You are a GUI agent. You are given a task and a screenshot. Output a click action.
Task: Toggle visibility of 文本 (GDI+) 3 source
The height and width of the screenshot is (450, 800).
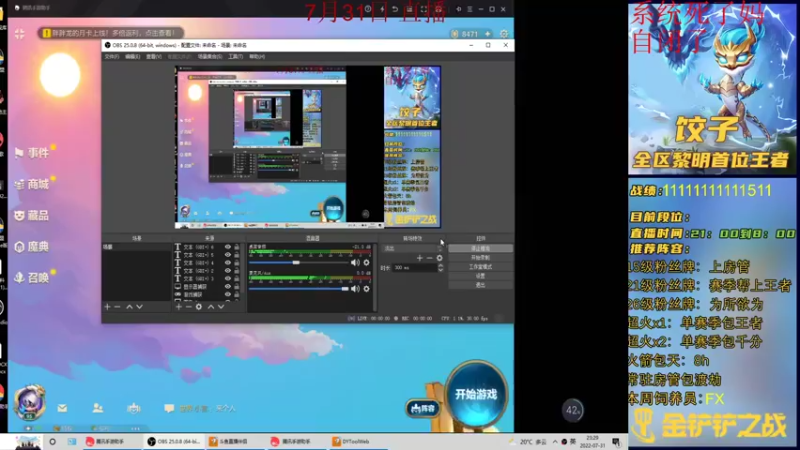(228, 279)
